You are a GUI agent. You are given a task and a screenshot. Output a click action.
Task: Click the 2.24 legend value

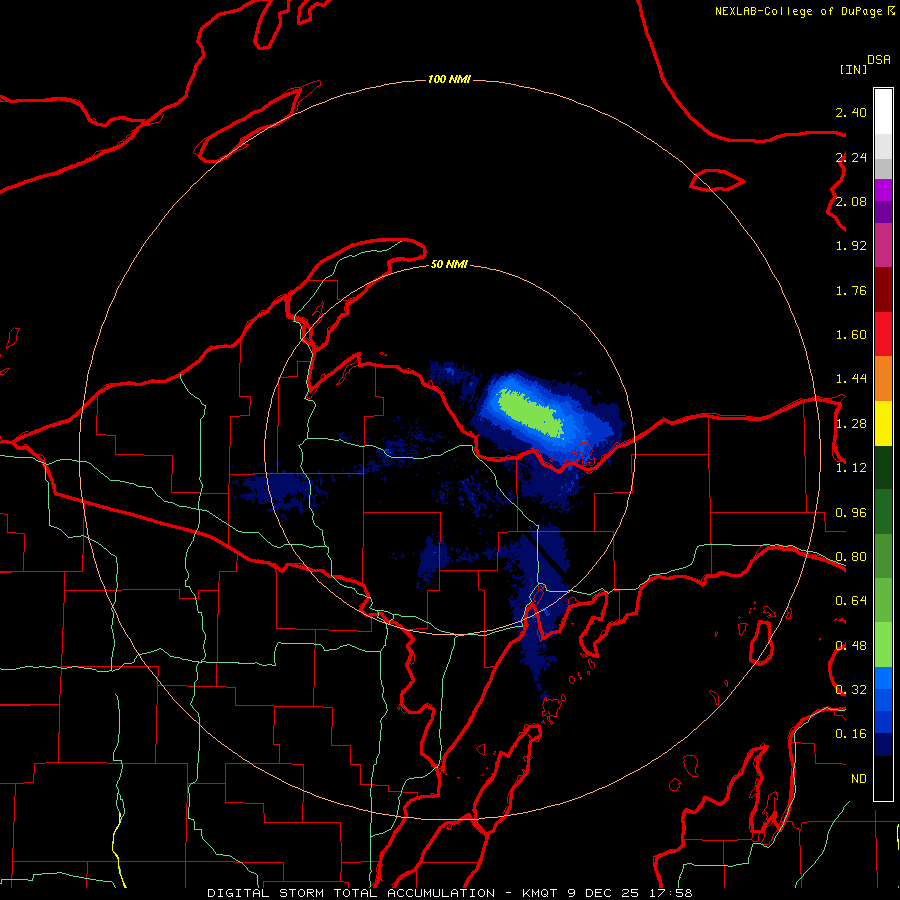(x=851, y=157)
